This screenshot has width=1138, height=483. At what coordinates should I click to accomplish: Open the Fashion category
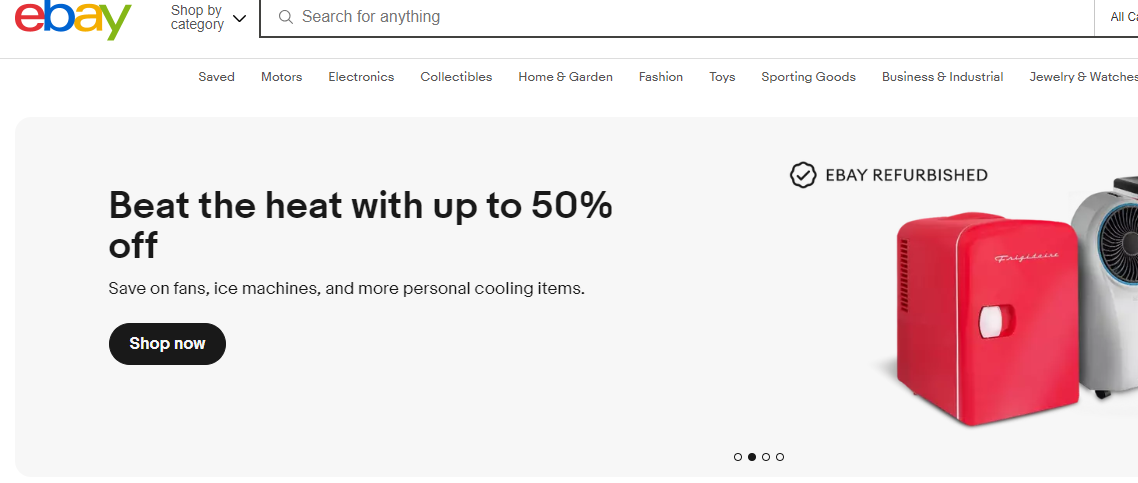(x=661, y=77)
